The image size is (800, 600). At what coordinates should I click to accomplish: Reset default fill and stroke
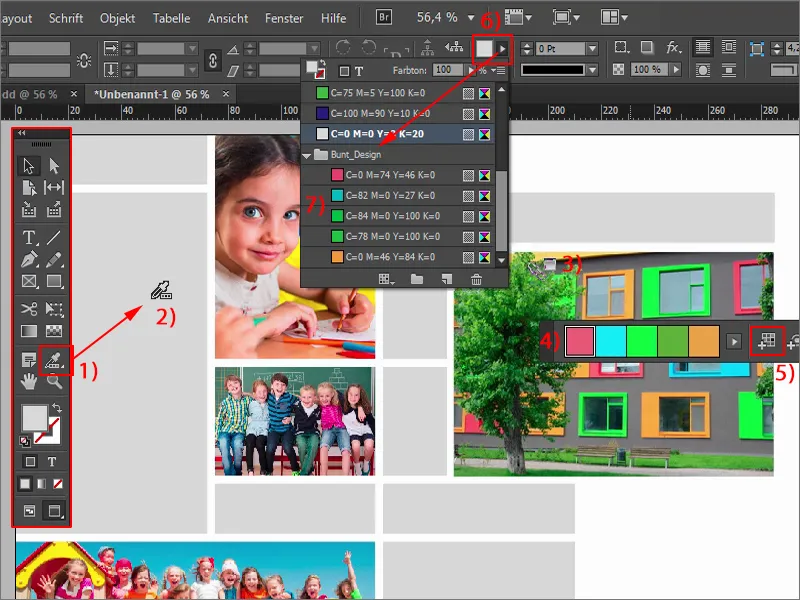pyautogui.click(x=24, y=441)
